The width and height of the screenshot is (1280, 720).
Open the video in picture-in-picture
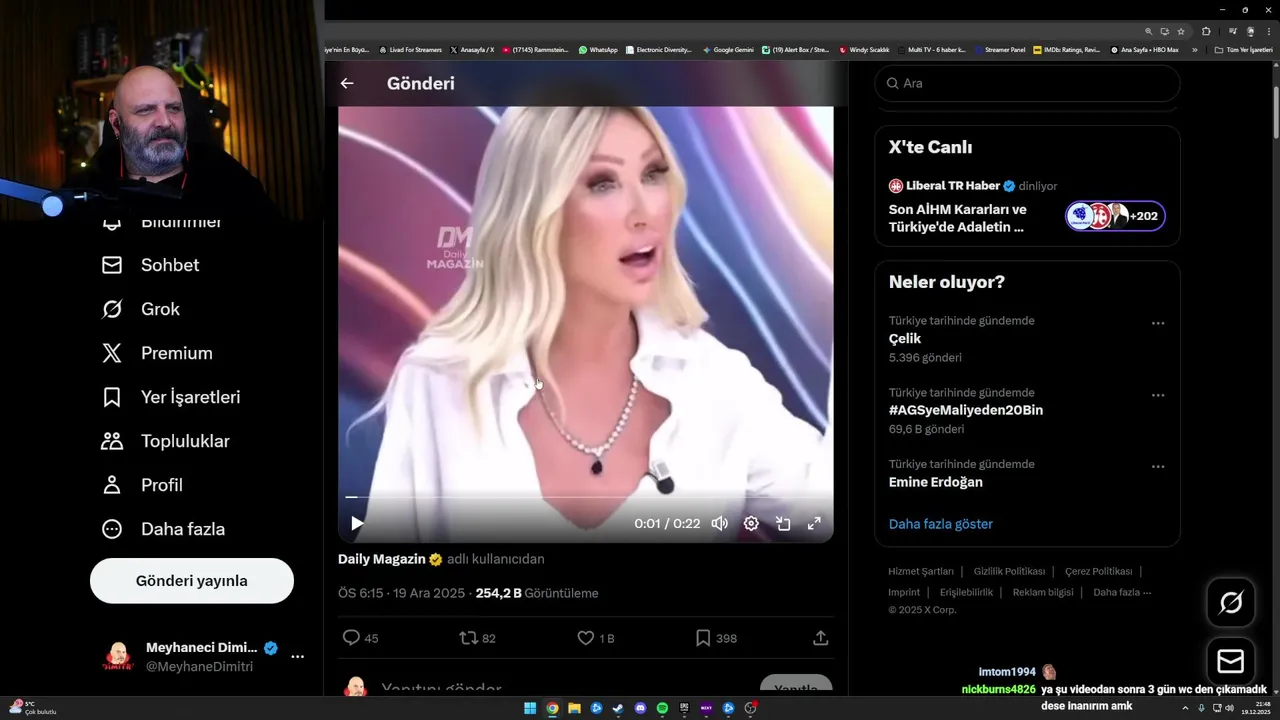tap(783, 523)
